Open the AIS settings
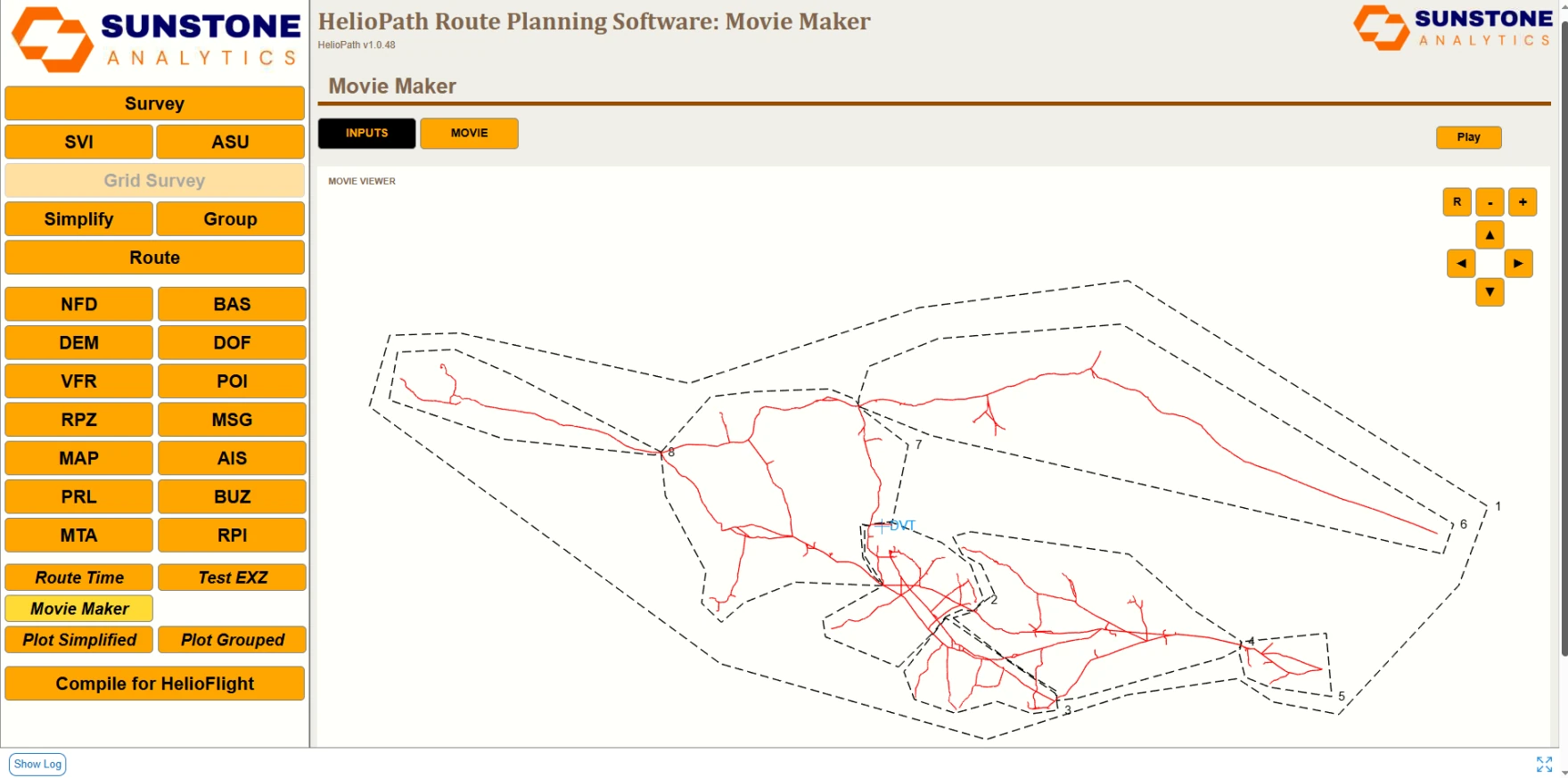Viewport: 1568px width, 778px height. [232, 458]
